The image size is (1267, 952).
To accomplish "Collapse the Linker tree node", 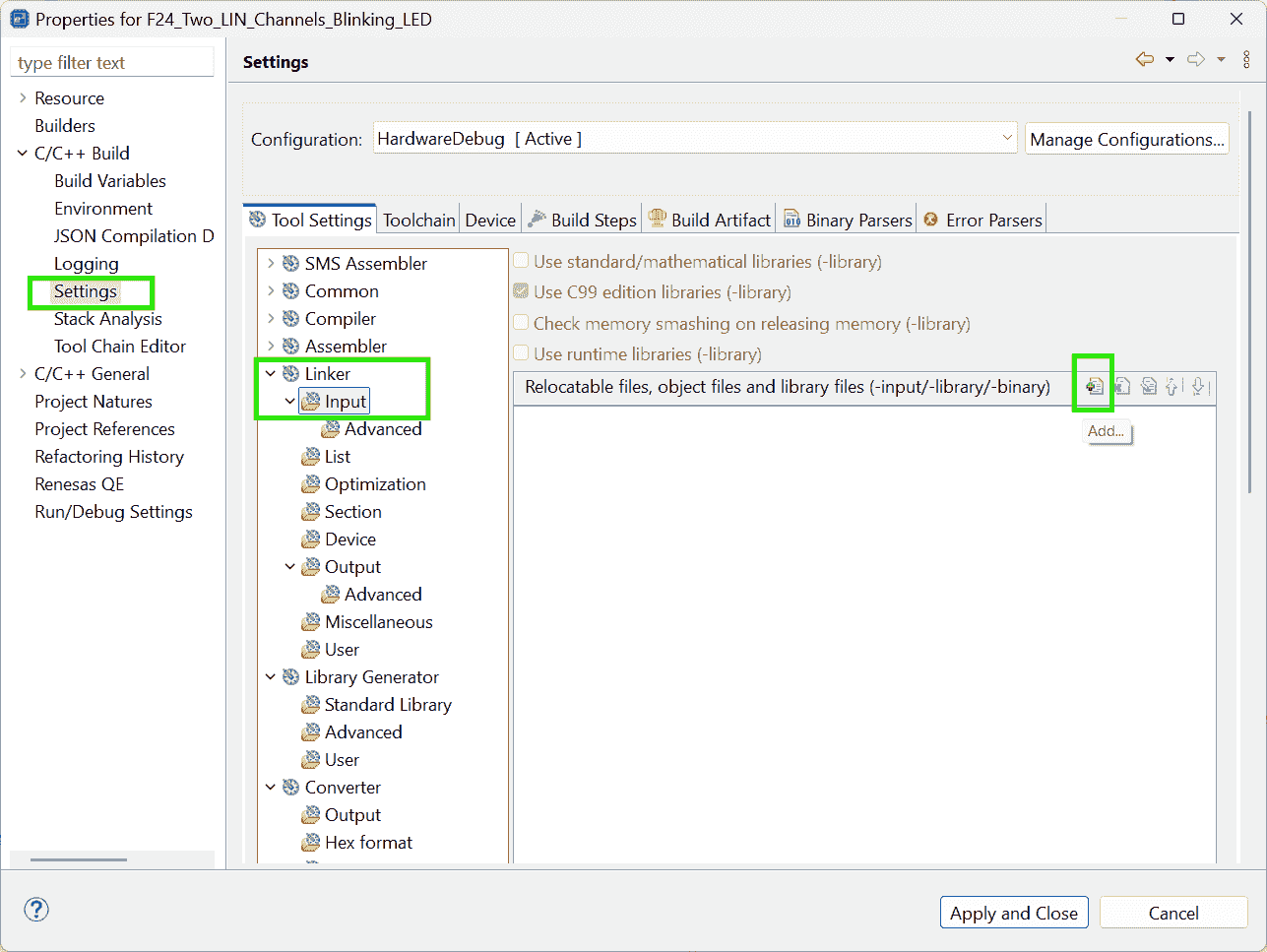I will click(272, 373).
